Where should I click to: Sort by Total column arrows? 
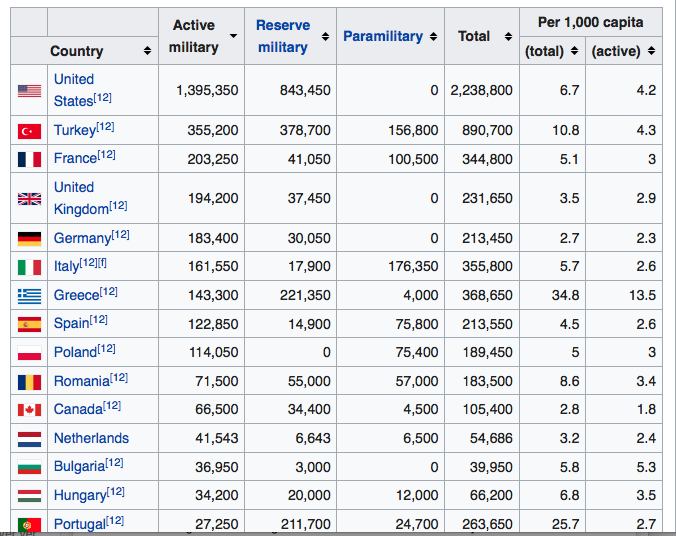pos(508,36)
